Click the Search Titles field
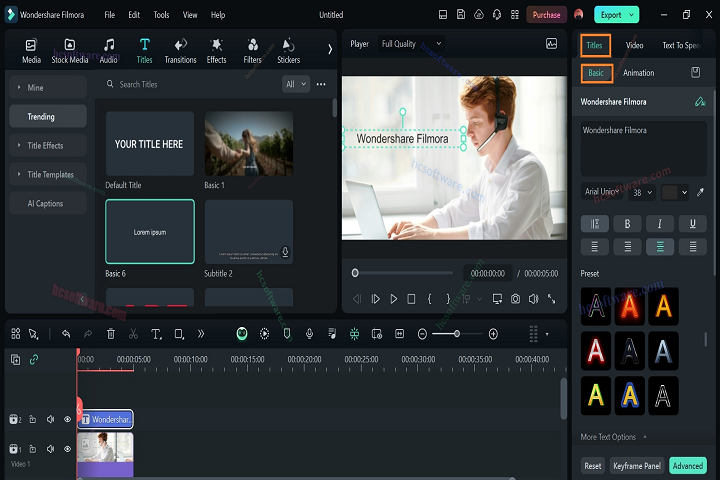This screenshot has height=480, width=720. click(x=191, y=85)
